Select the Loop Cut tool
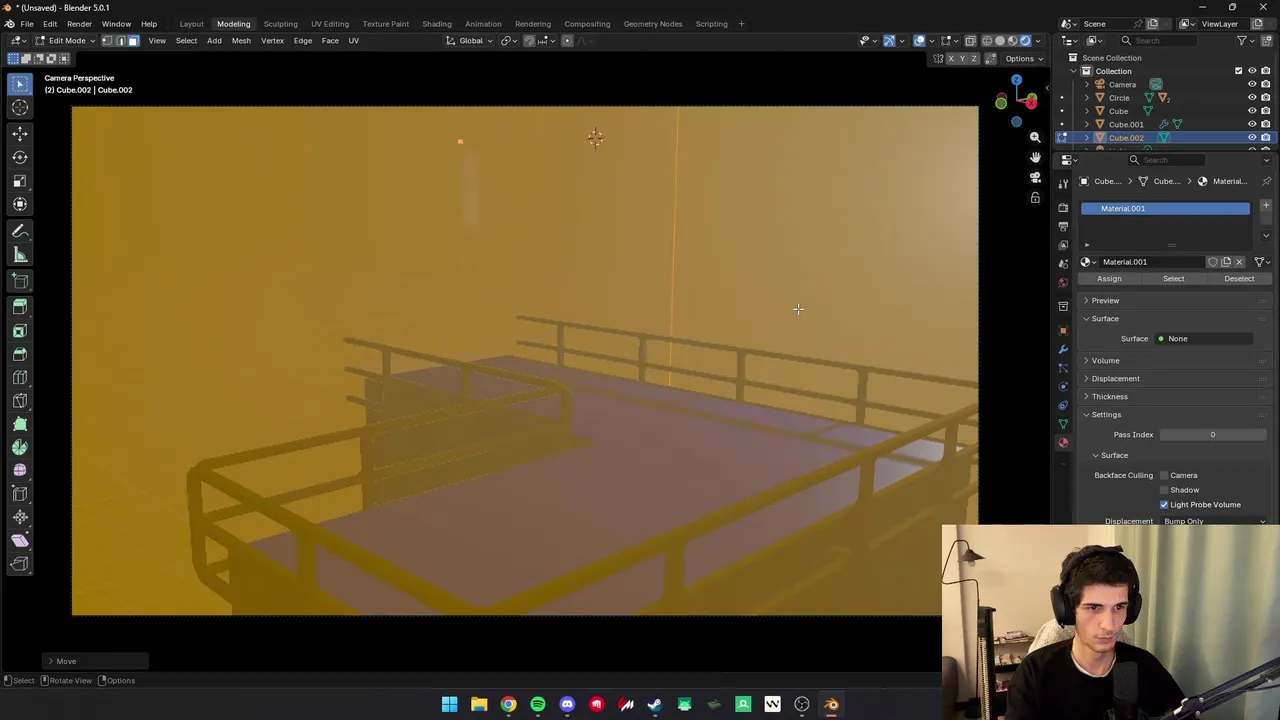Image resolution: width=1280 pixels, height=720 pixels. 20,378
